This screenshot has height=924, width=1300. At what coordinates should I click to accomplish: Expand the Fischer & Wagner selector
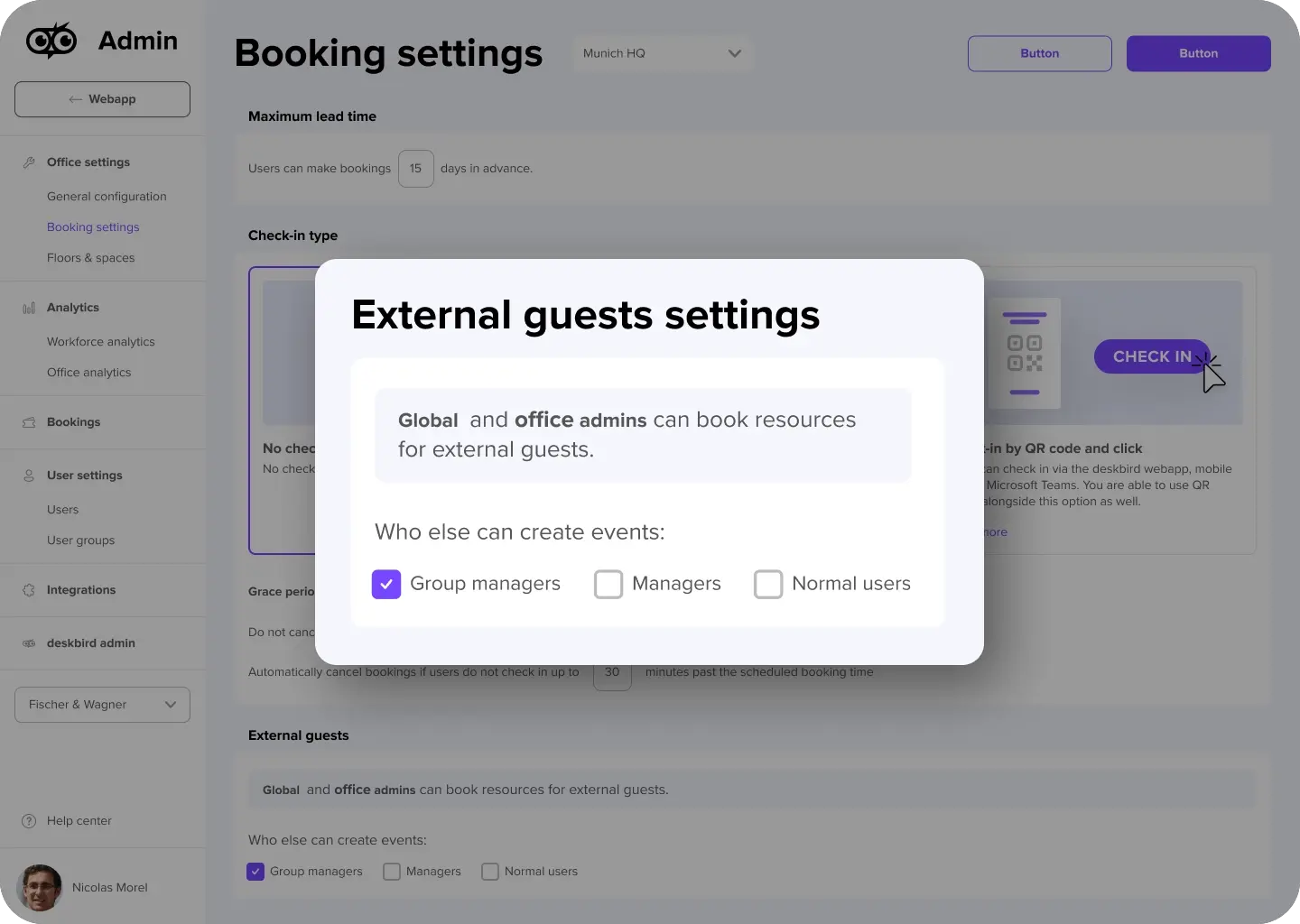pos(102,705)
